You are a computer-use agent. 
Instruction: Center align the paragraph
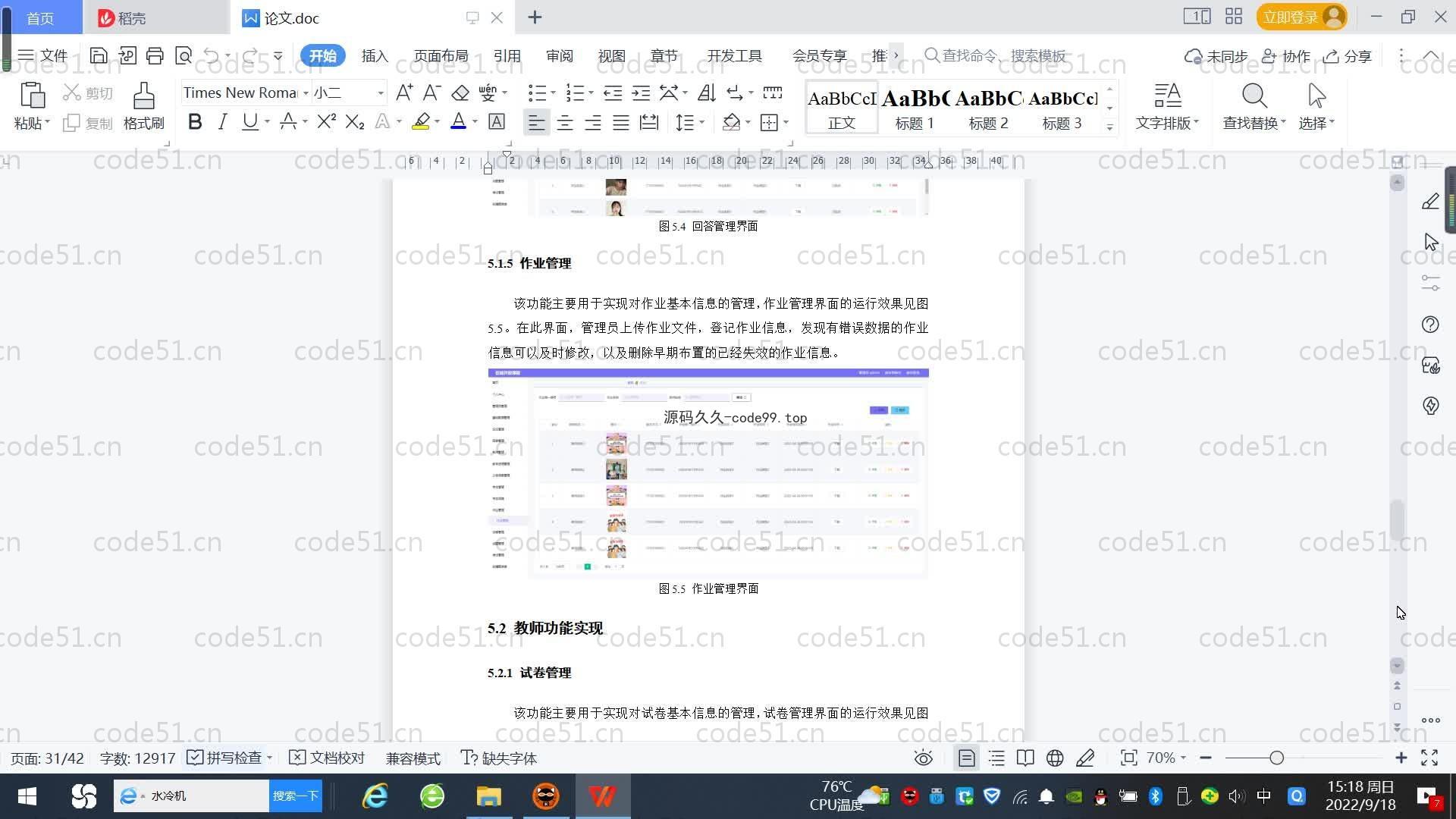pyautogui.click(x=564, y=123)
